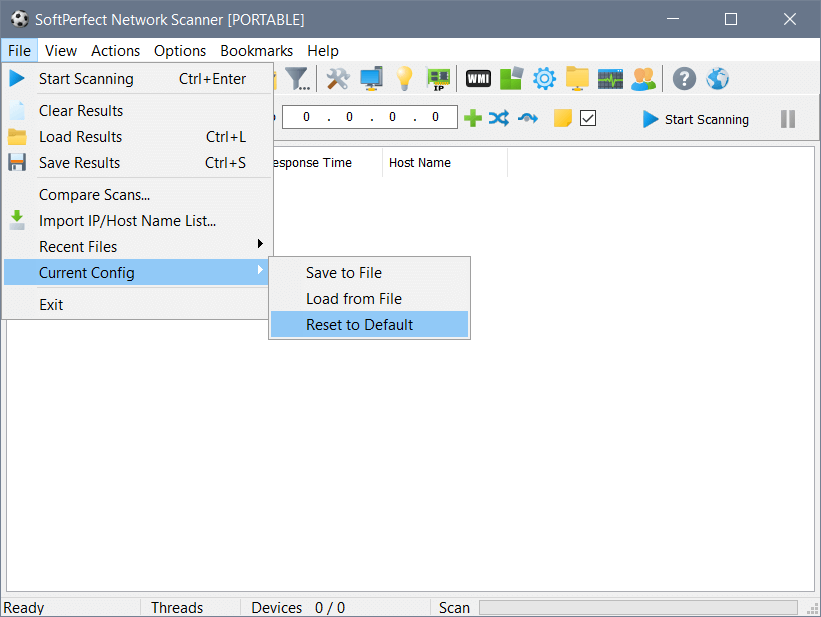
Task: Open the File menu
Action: click(19, 51)
